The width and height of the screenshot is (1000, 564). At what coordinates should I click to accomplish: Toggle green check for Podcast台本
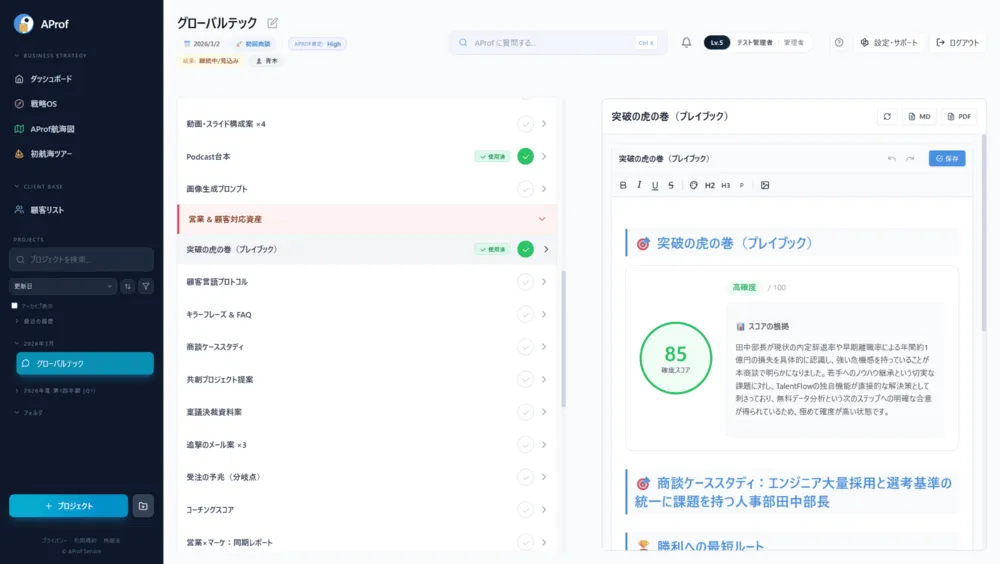[525, 156]
